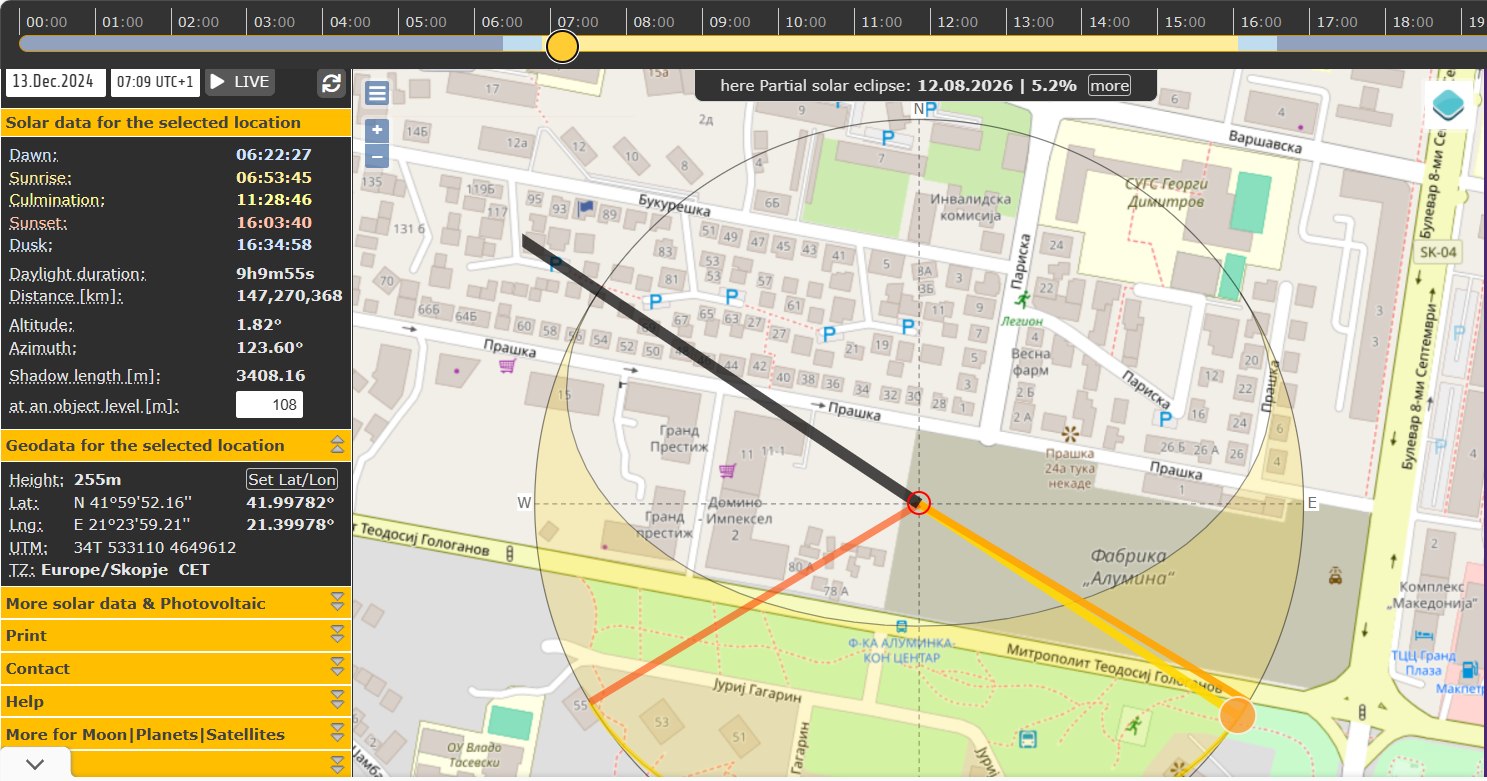This screenshot has width=1487, height=781.
Task: Click the parking icon next to 26 Б
Action: point(1164,418)
